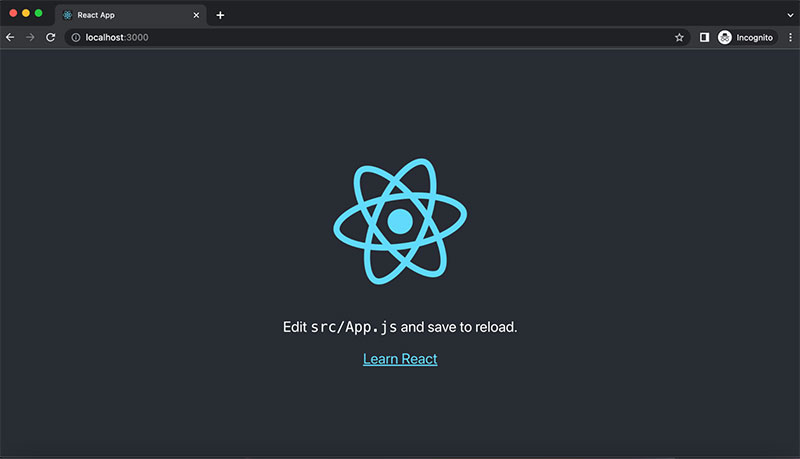Bookmark this page with the star icon

tap(679, 37)
